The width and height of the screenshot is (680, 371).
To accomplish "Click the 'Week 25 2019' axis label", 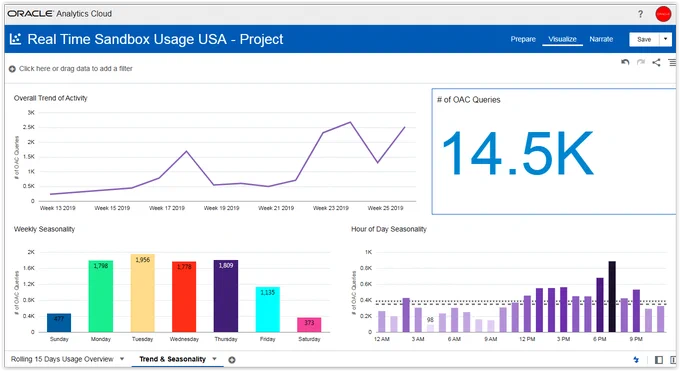I will tap(386, 208).
